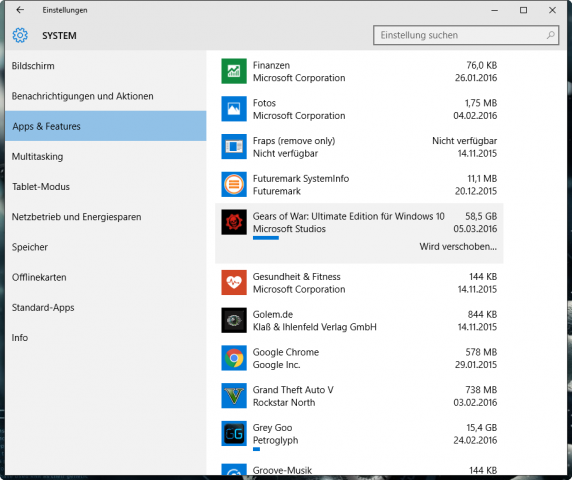This screenshot has height=480, width=572.
Task: Click the 844 KB size value
Action: coord(482,314)
